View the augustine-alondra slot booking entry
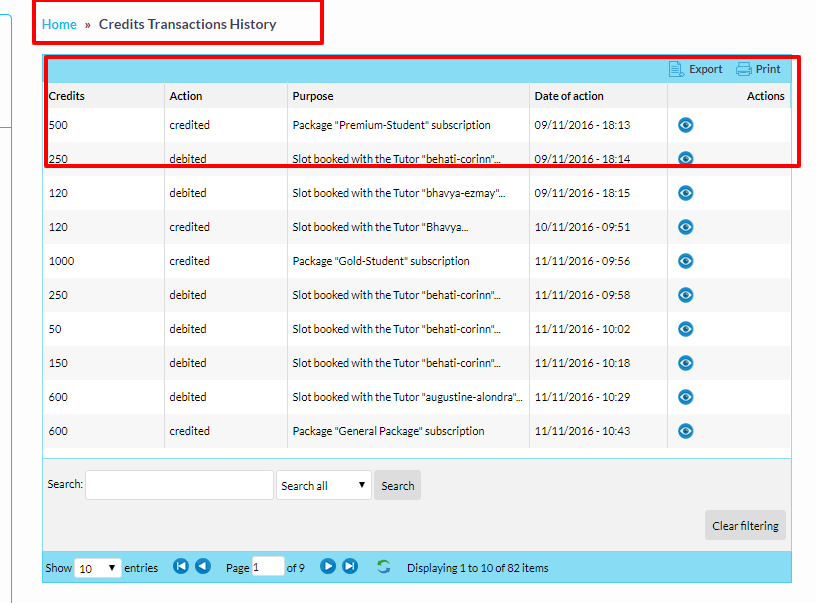 (x=686, y=397)
